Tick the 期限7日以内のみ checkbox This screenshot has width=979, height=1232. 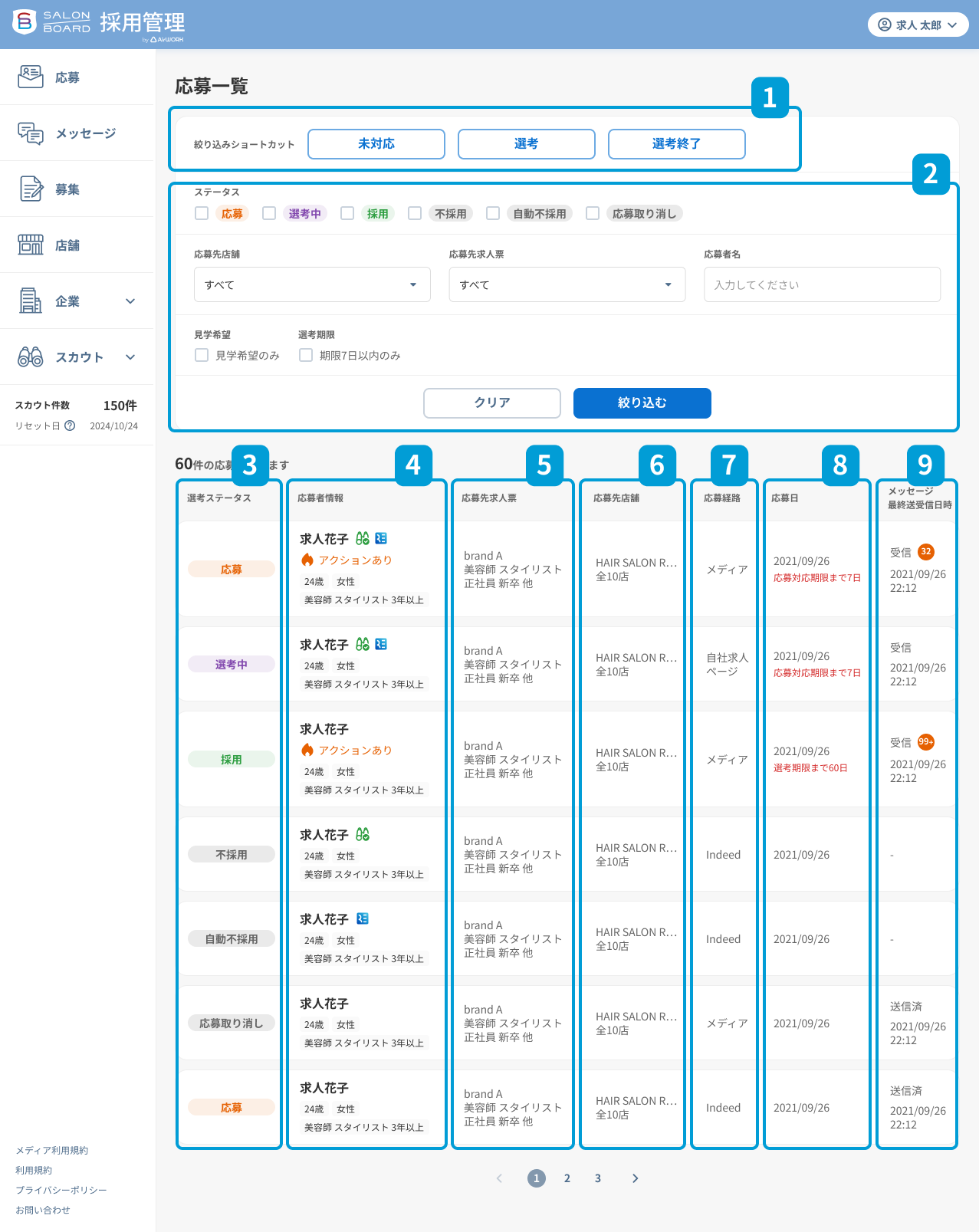click(306, 355)
